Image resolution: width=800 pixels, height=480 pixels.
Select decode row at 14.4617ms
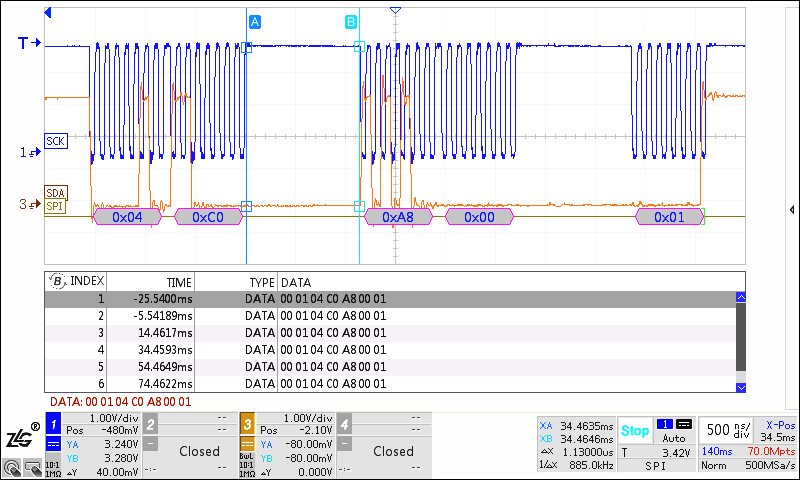[x=390, y=333]
